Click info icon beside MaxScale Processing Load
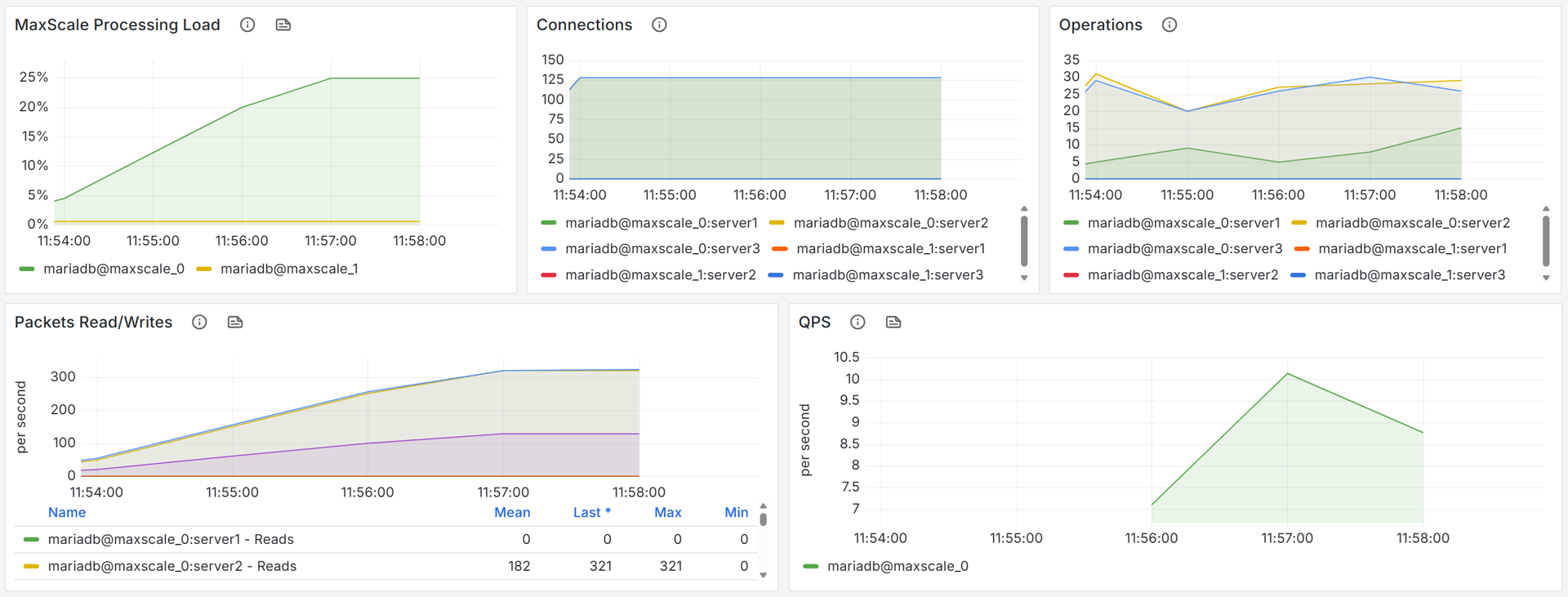Screen dimensions: 1568x597 [247, 25]
